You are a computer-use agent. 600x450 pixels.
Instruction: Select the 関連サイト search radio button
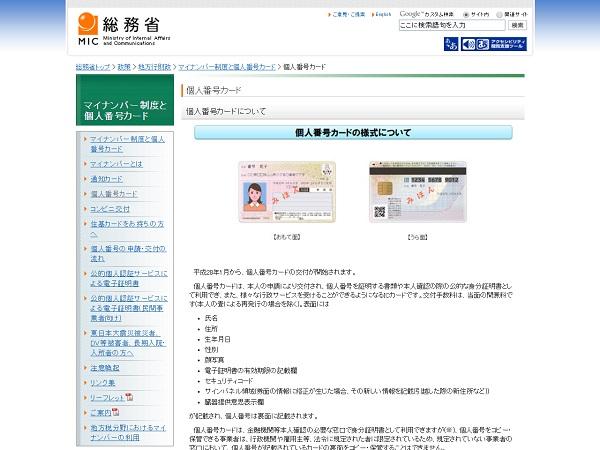(x=499, y=15)
